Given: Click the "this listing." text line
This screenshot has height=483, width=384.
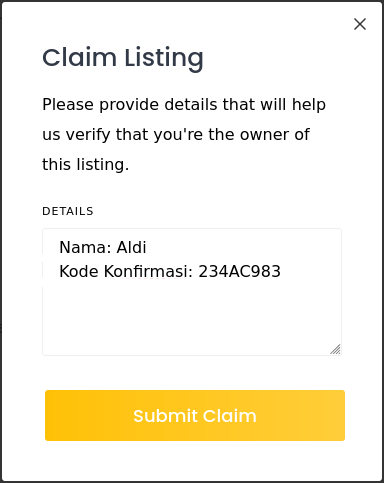Looking at the screenshot, I should click(86, 165).
